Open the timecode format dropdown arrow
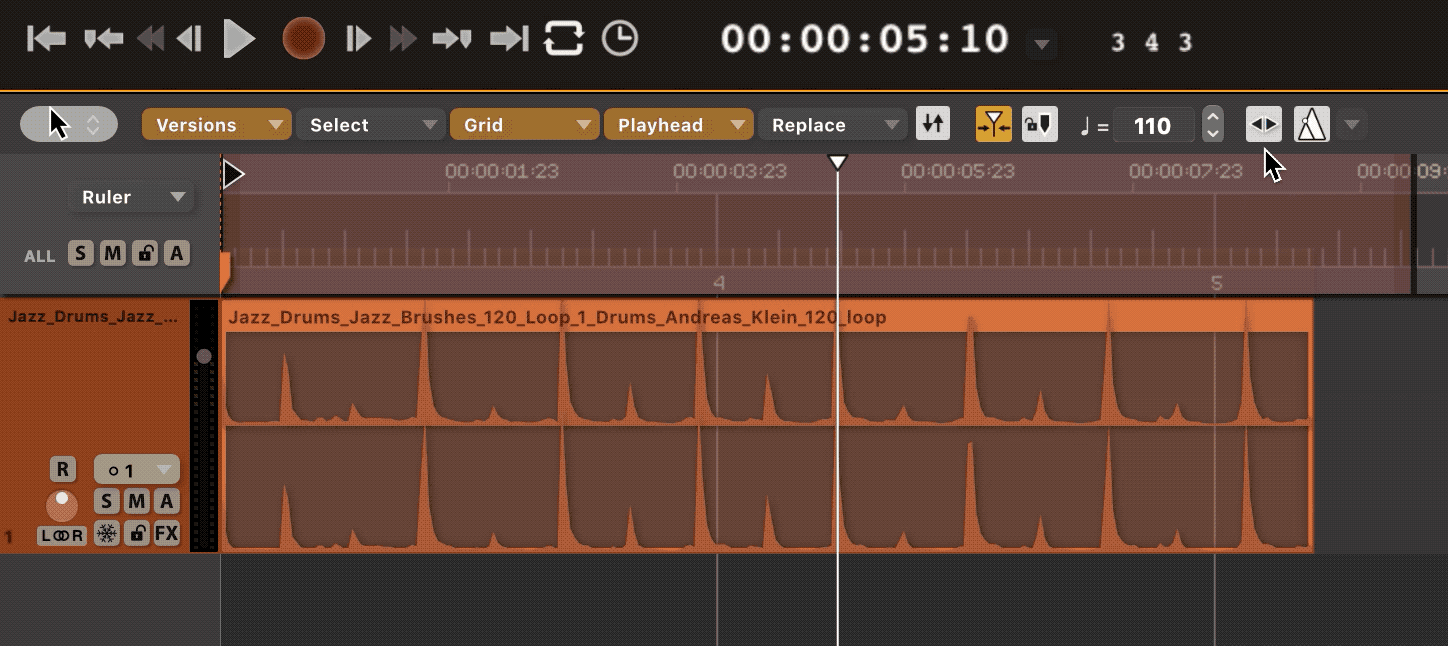 tap(1042, 45)
